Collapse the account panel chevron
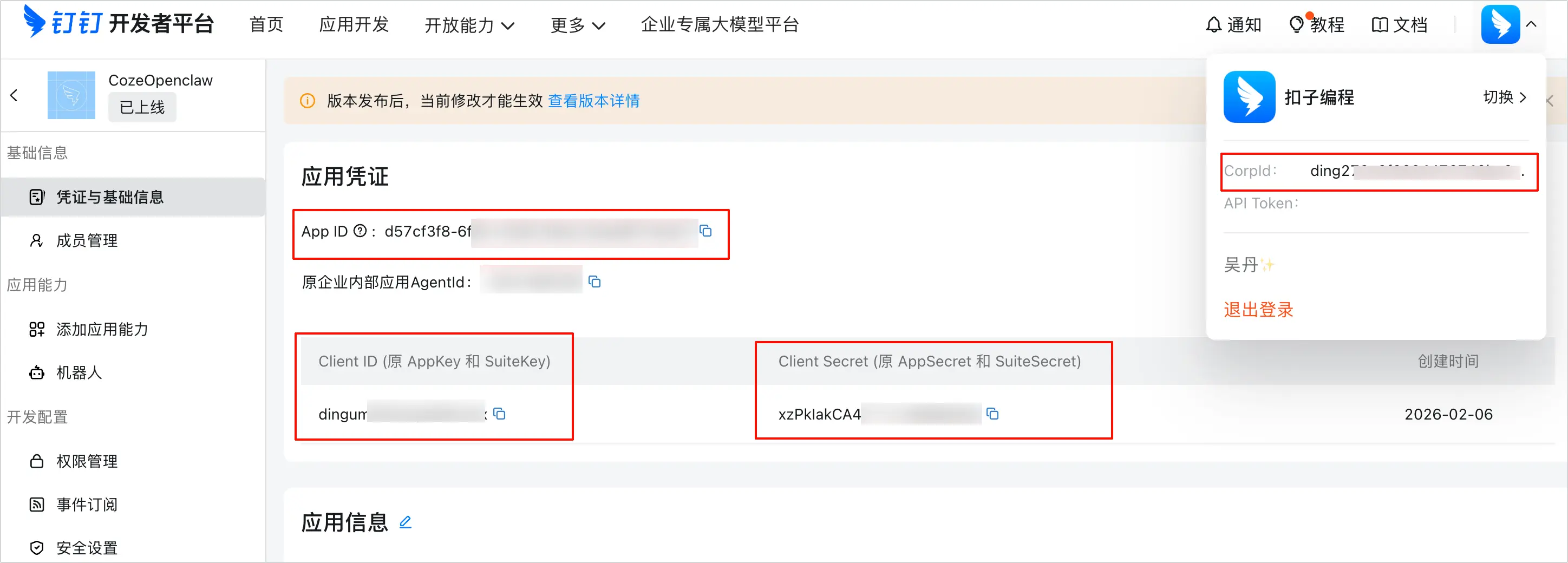 (1532, 25)
